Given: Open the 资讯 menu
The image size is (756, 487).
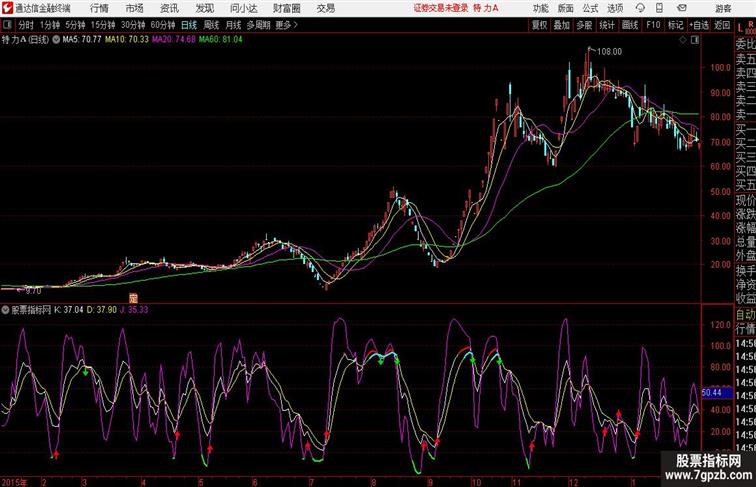Looking at the screenshot, I should click(x=169, y=8).
